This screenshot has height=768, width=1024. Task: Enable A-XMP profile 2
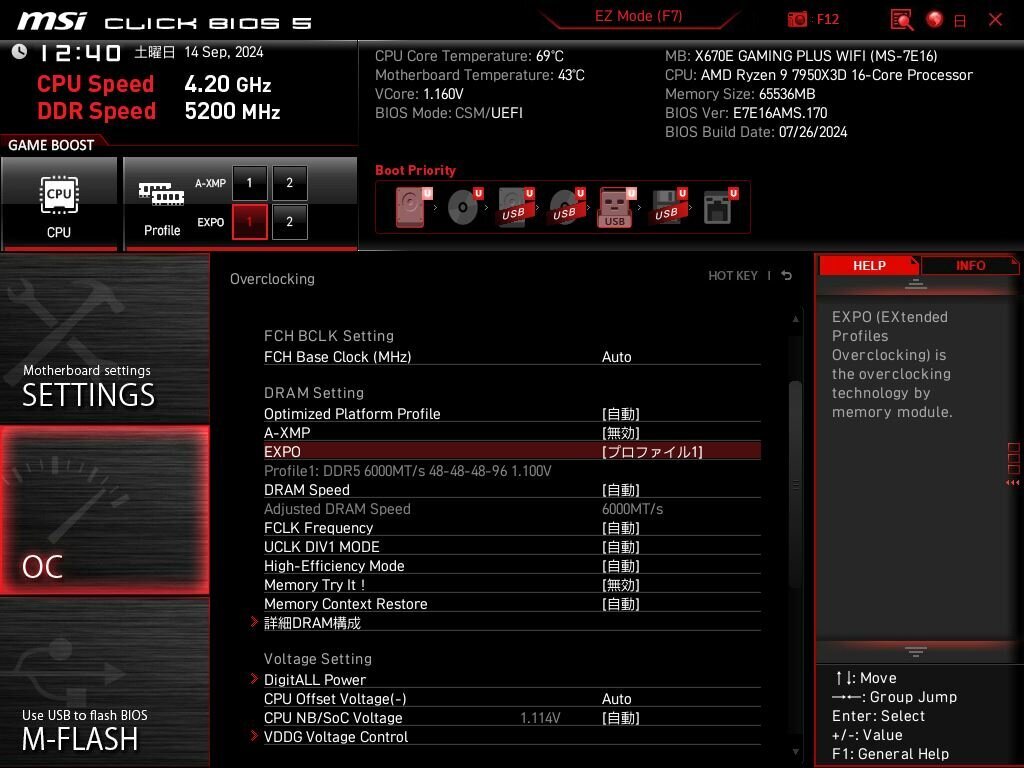[289, 183]
